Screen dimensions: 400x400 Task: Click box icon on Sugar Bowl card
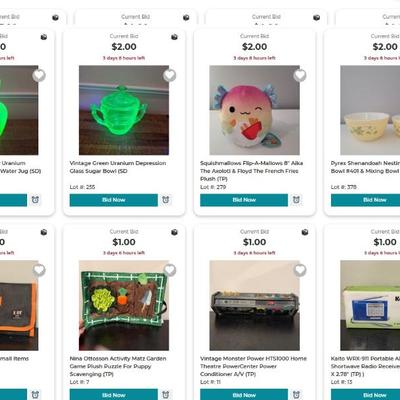pos(174,37)
